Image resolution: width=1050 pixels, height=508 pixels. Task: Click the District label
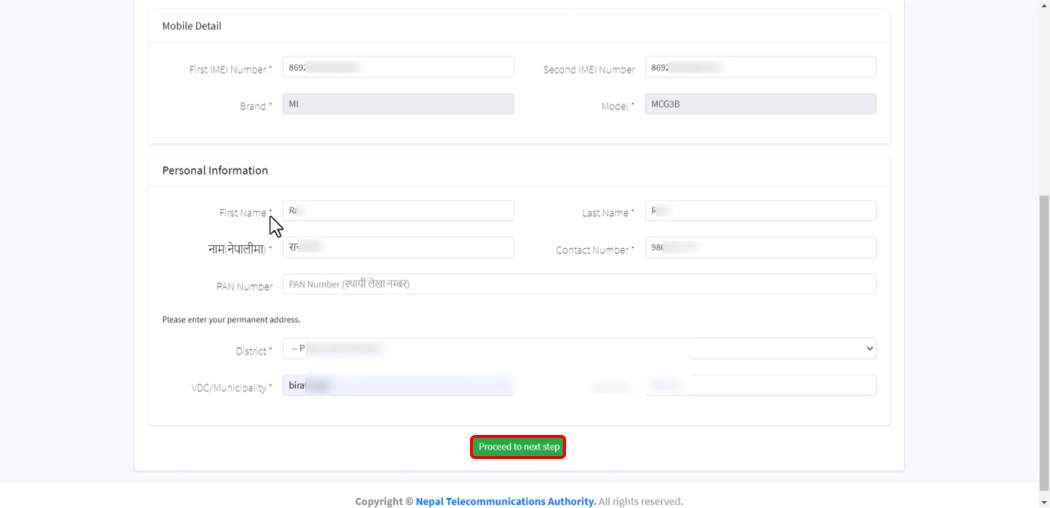[x=254, y=351]
